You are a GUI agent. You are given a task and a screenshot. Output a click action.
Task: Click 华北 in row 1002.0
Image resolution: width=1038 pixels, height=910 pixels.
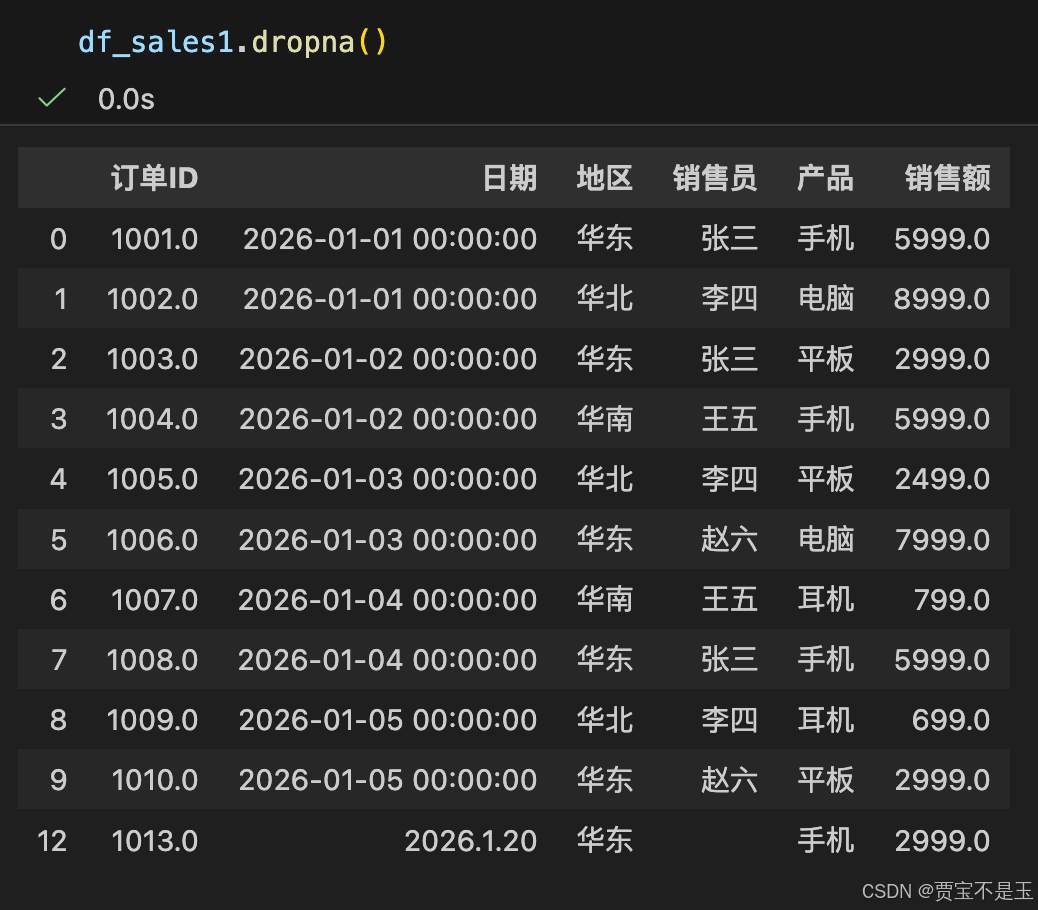(604, 299)
